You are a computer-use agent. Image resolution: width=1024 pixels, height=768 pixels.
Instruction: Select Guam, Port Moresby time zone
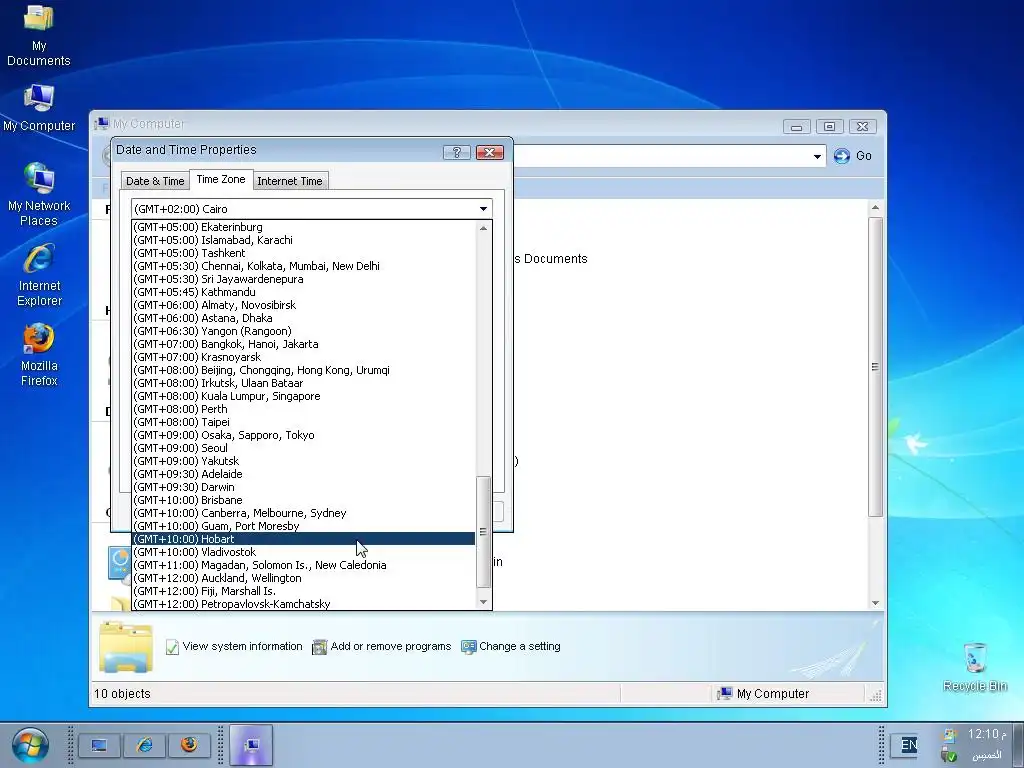304,526
